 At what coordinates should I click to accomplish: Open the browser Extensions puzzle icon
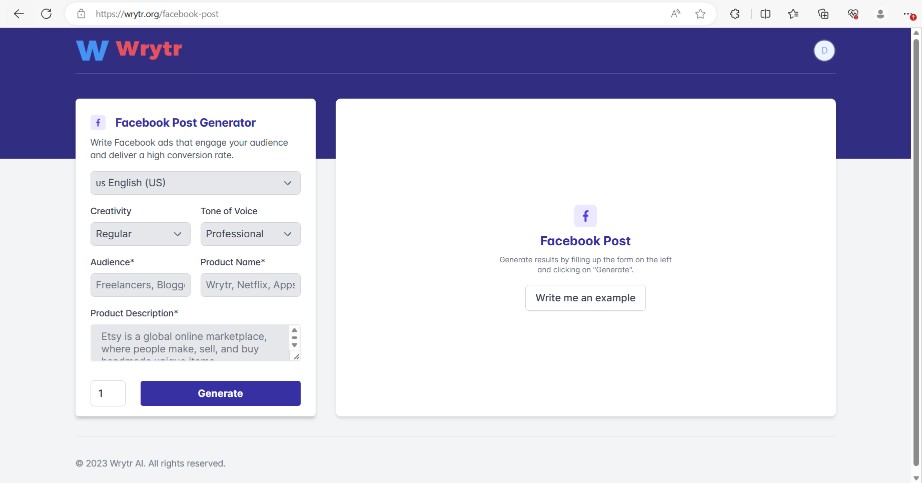click(x=734, y=14)
